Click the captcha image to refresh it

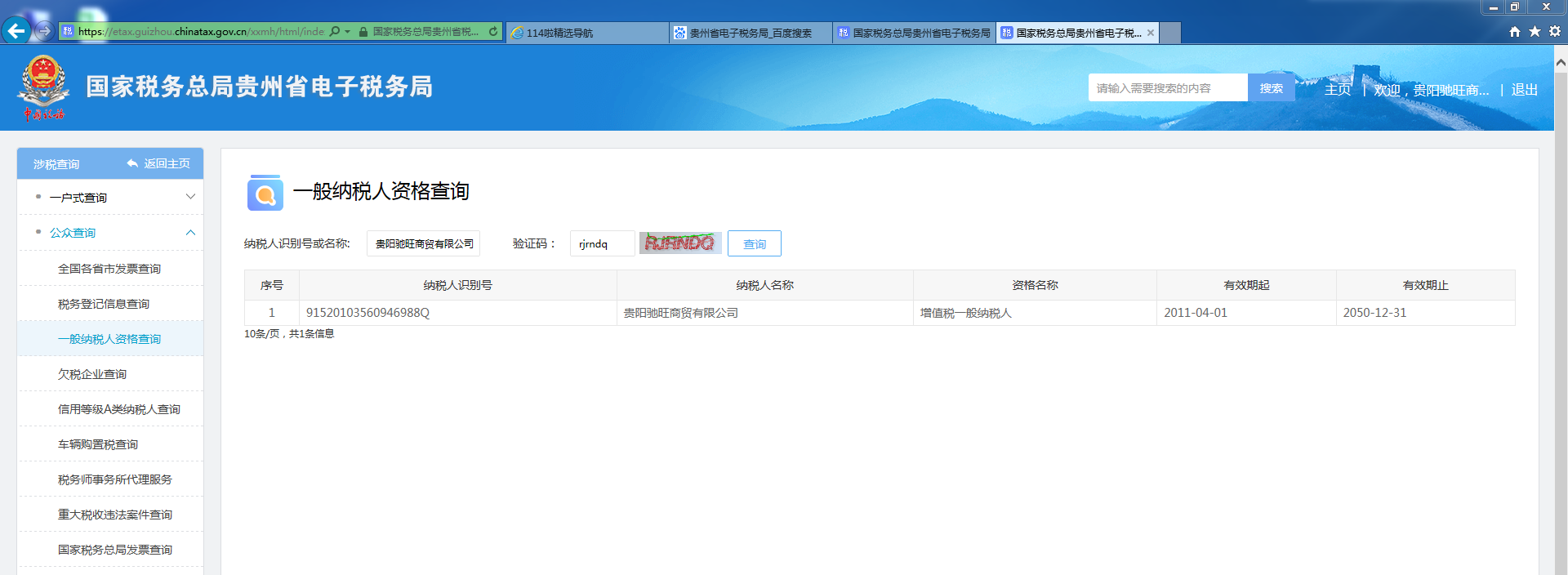pos(679,243)
